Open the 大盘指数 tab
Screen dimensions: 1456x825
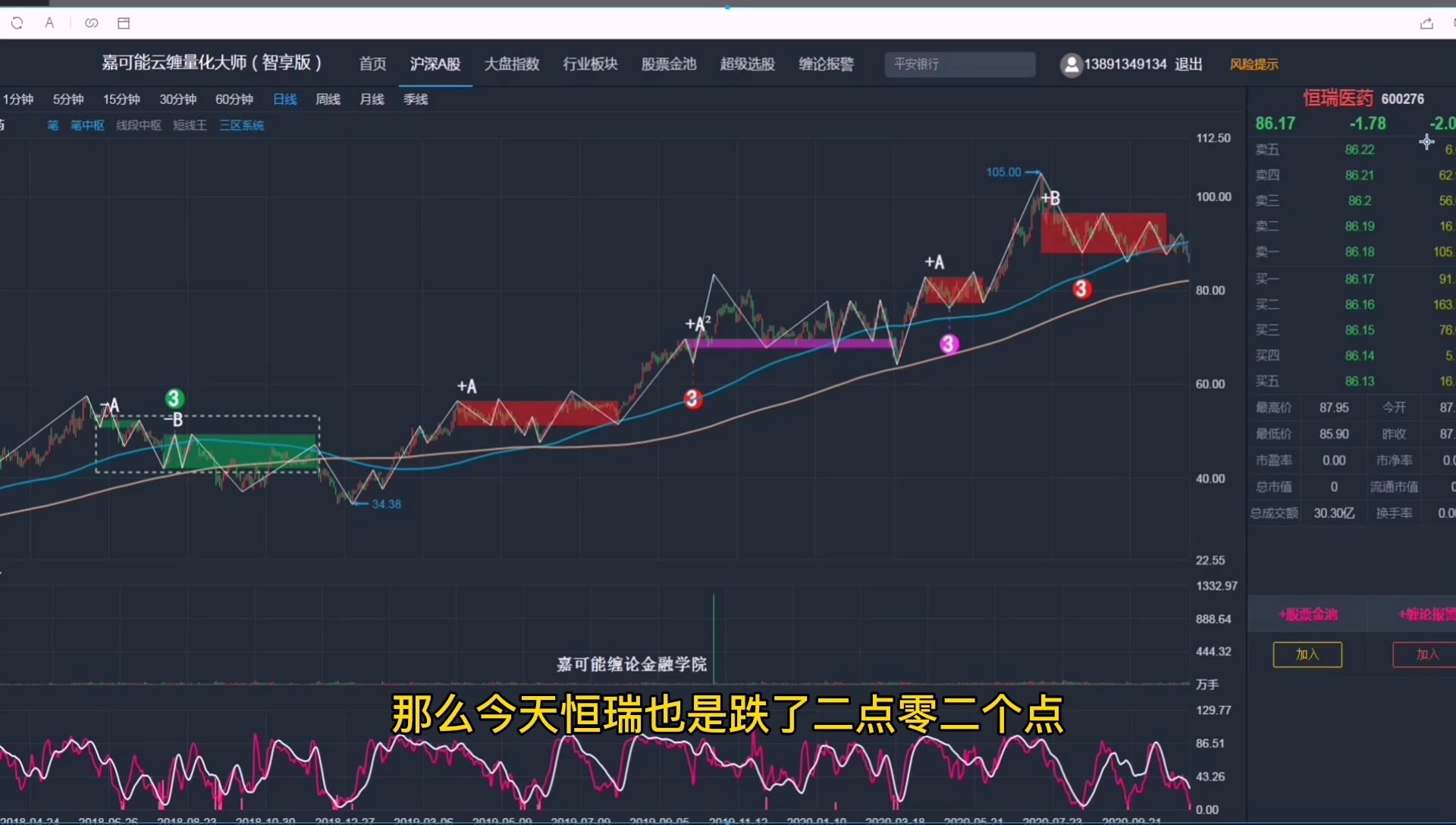512,64
